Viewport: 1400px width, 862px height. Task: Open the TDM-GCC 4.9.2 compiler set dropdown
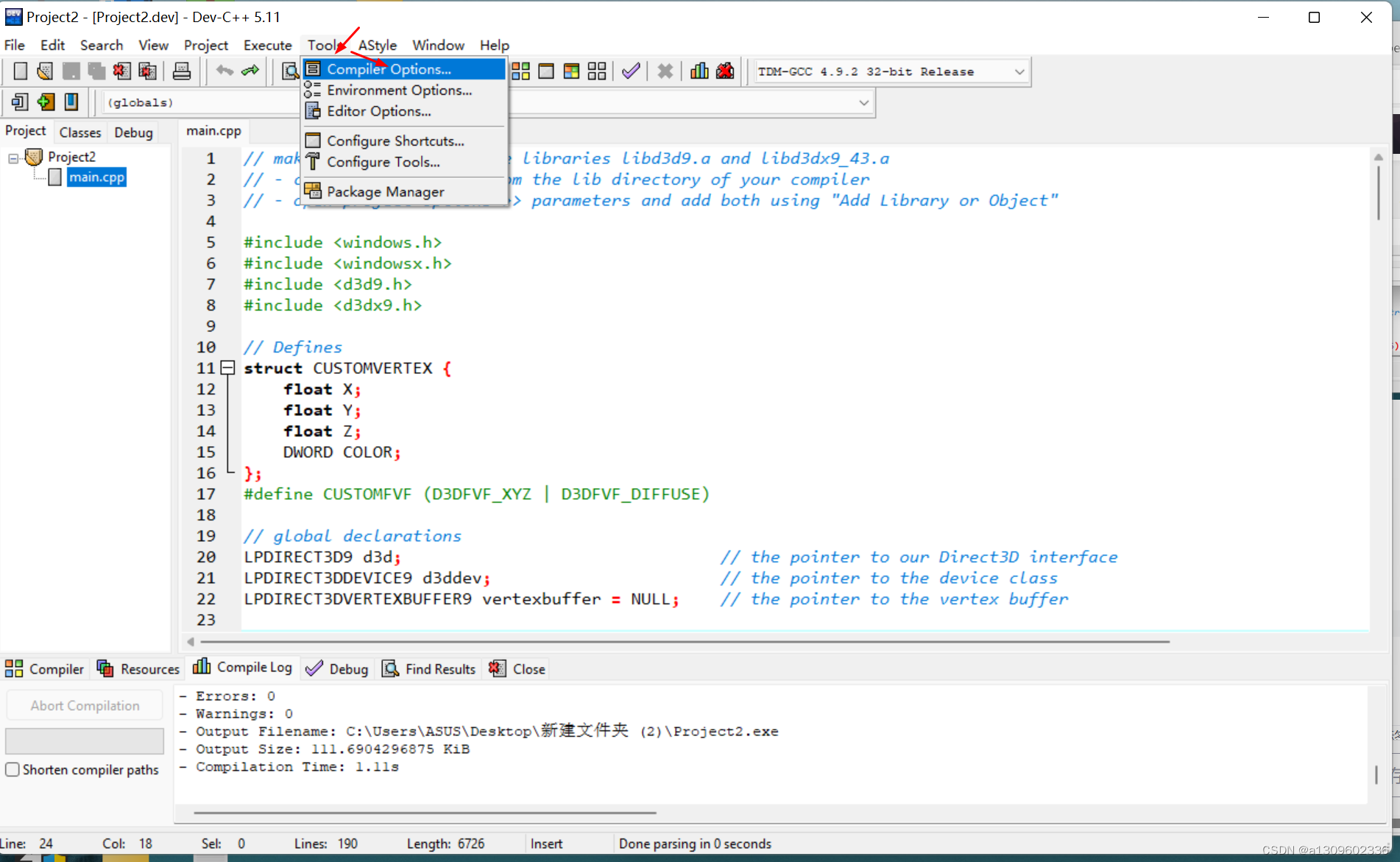point(1019,71)
